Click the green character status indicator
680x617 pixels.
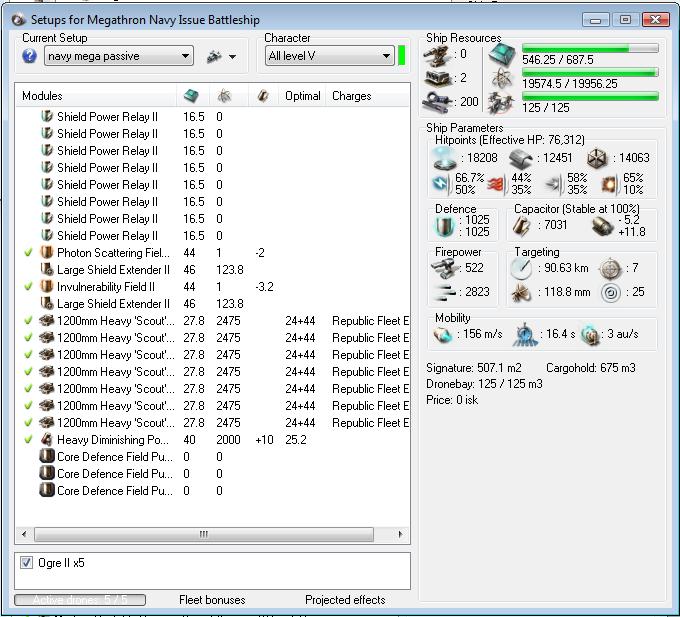click(x=402, y=56)
